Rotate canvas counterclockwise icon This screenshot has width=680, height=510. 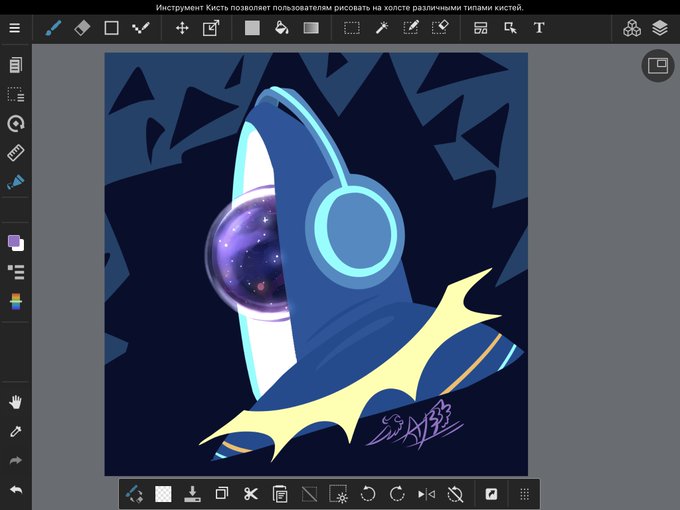[368, 494]
